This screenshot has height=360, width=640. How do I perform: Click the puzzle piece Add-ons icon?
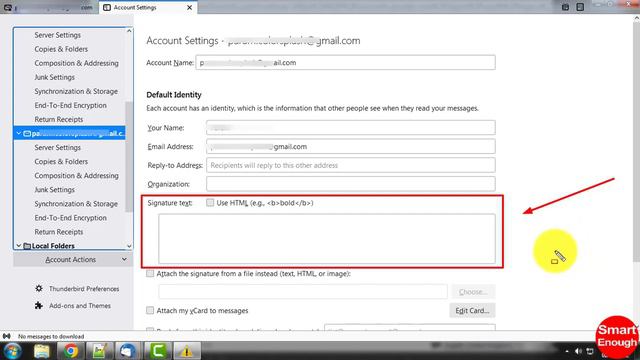(39, 305)
